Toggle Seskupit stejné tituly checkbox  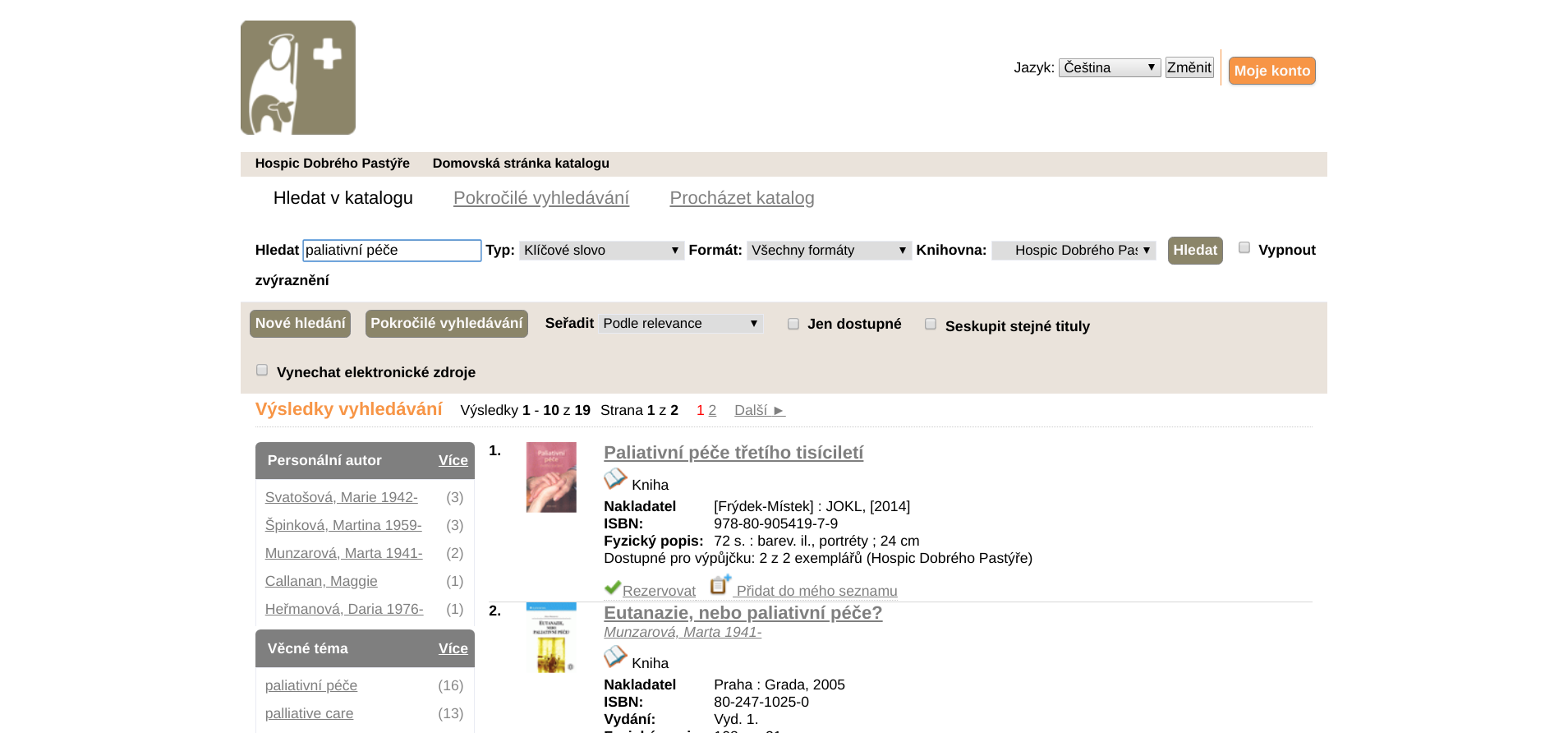click(931, 324)
